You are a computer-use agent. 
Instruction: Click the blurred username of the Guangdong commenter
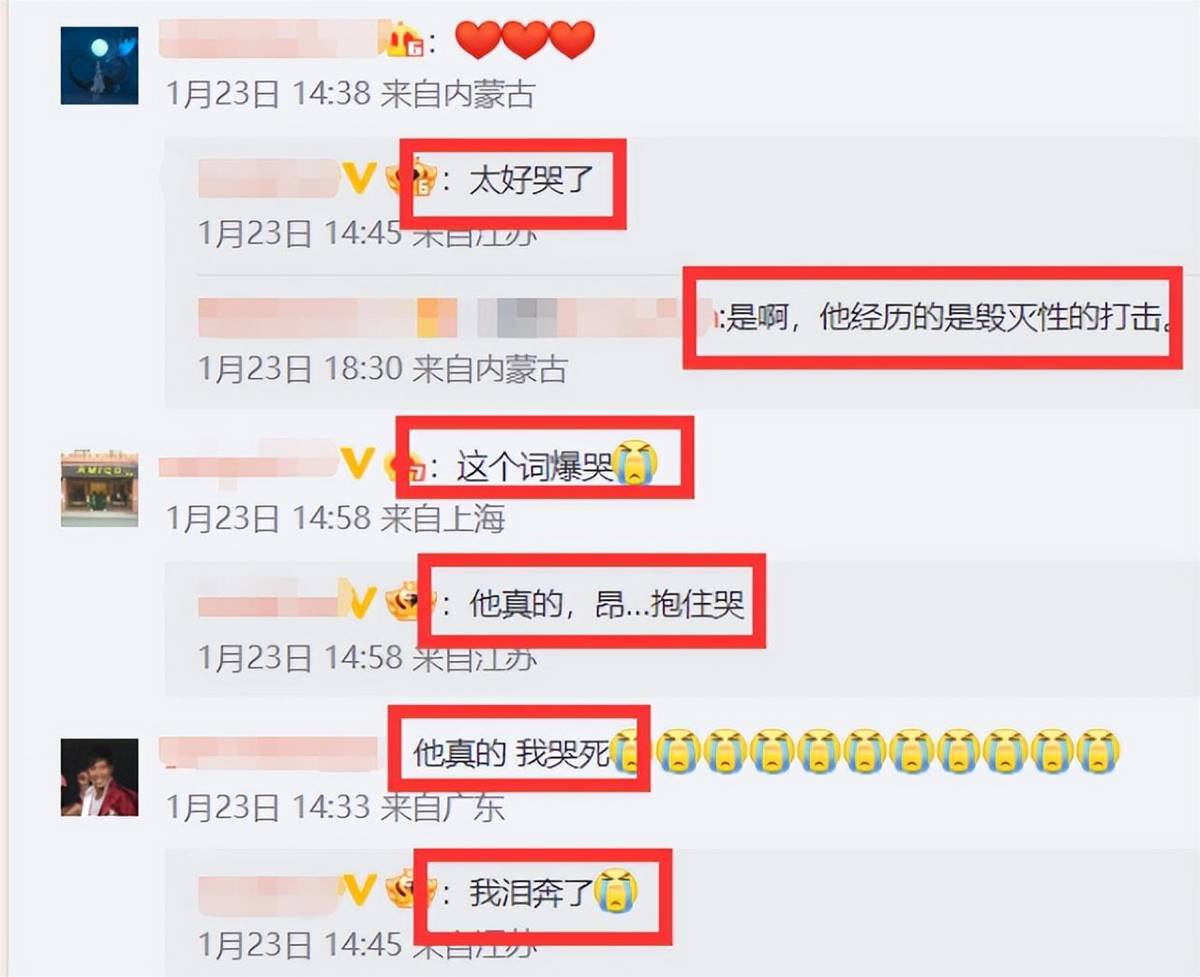pos(268,752)
